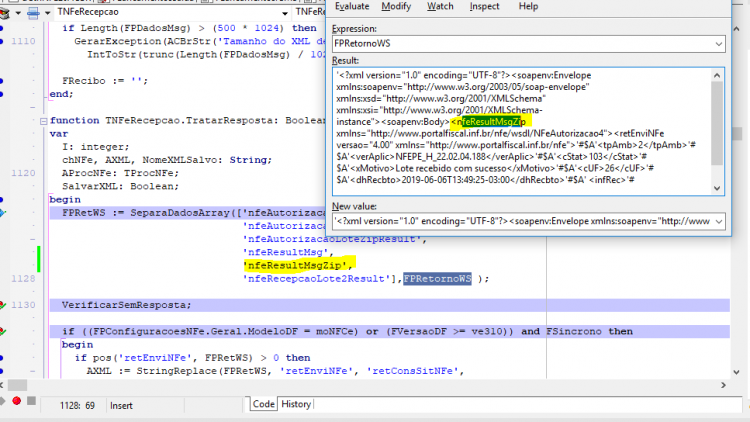
Task: Click the cursor position 1128: 69 in status bar
Action: click(x=77, y=406)
